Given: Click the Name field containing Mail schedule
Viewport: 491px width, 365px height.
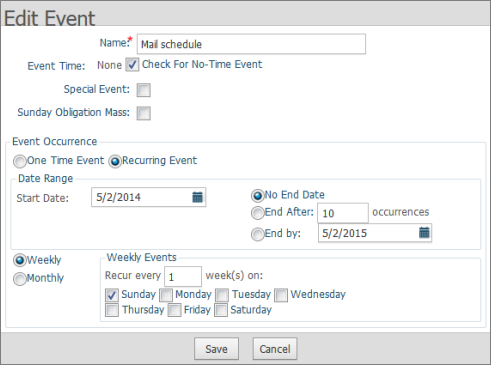Looking at the screenshot, I should pyautogui.click(x=251, y=44).
